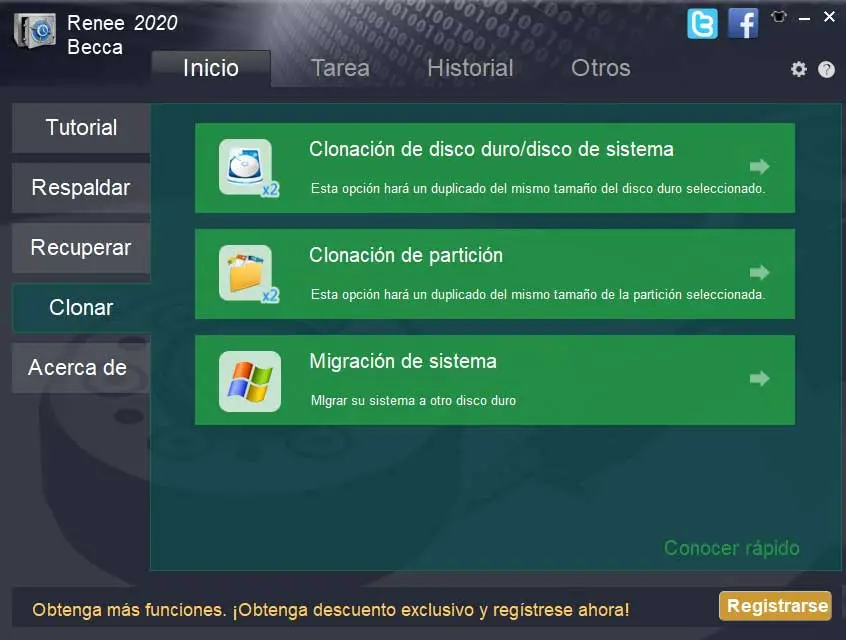Screen dimensions: 846x640
Task: Click the Registrarse button
Action: pyautogui.click(x=775, y=606)
